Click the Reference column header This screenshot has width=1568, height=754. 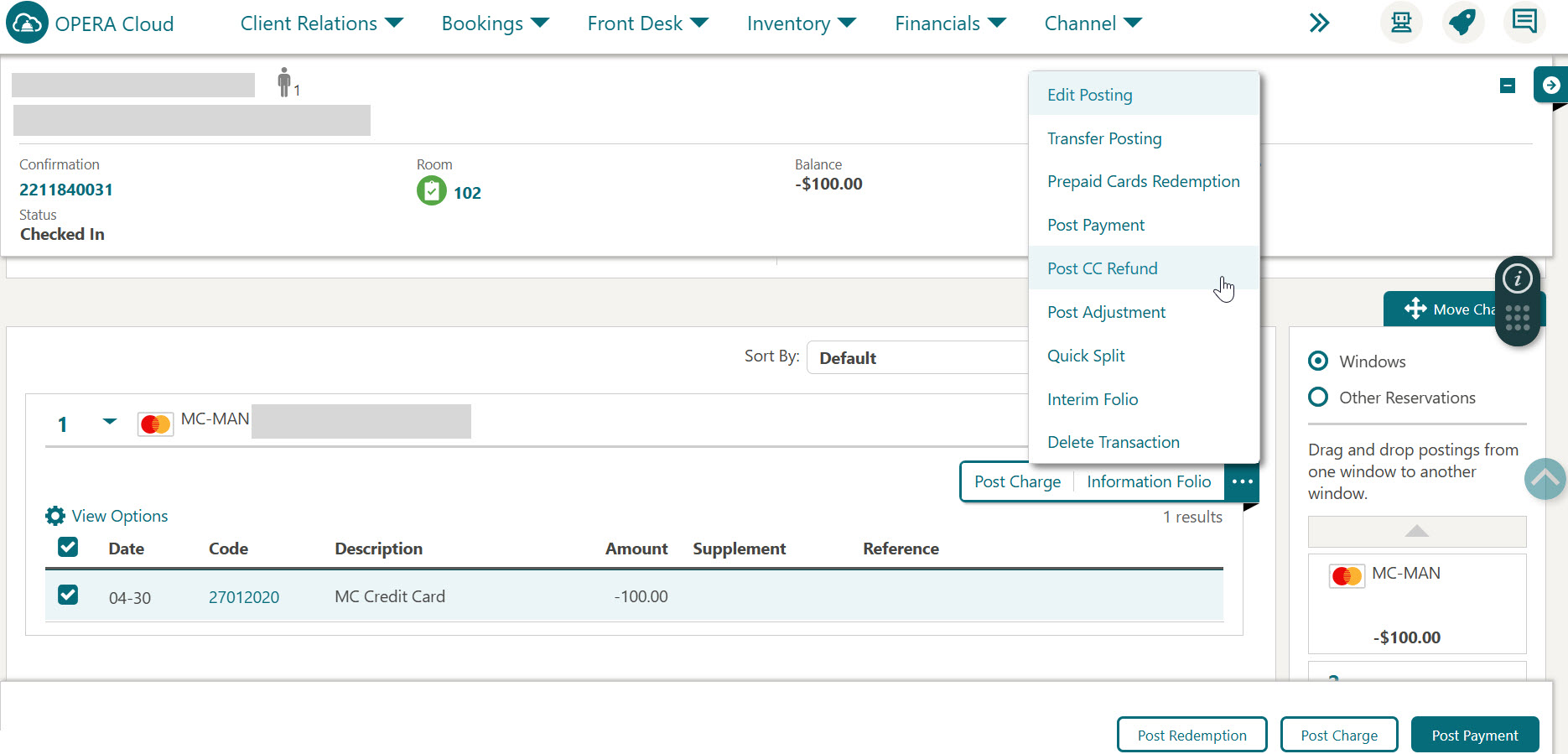[901, 549]
